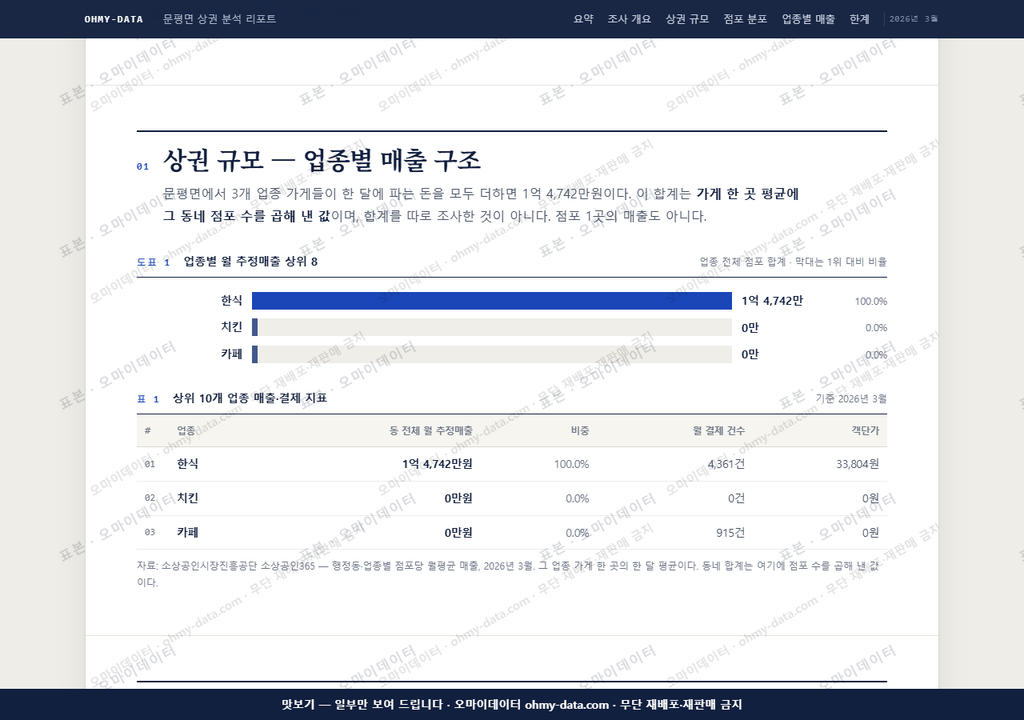This screenshot has height=720, width=1024.
Task: Click the 맛보기 preview banner text
Action: (x=512, y=704)
